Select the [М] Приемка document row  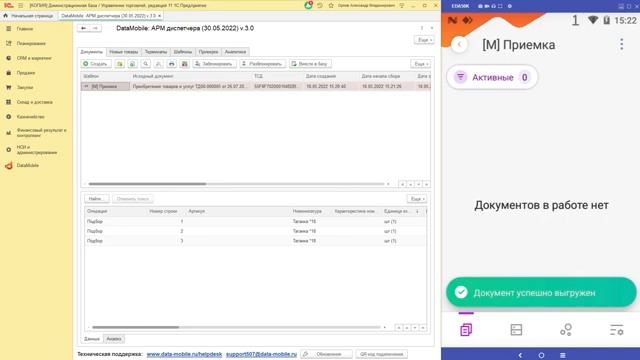[x=256, y=87]
